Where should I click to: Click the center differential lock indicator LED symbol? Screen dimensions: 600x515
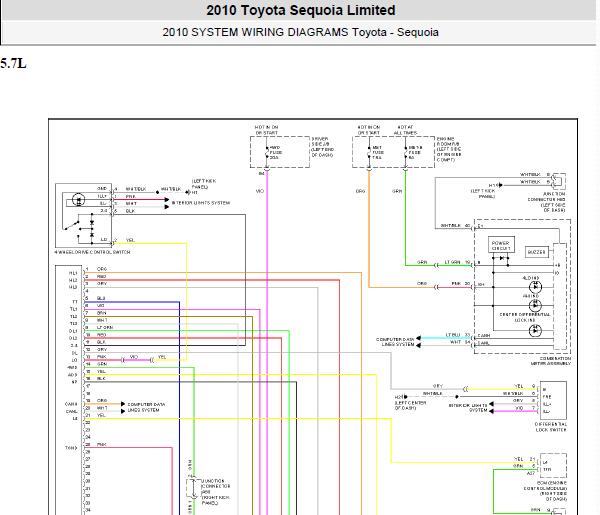[x=535, y=330]
